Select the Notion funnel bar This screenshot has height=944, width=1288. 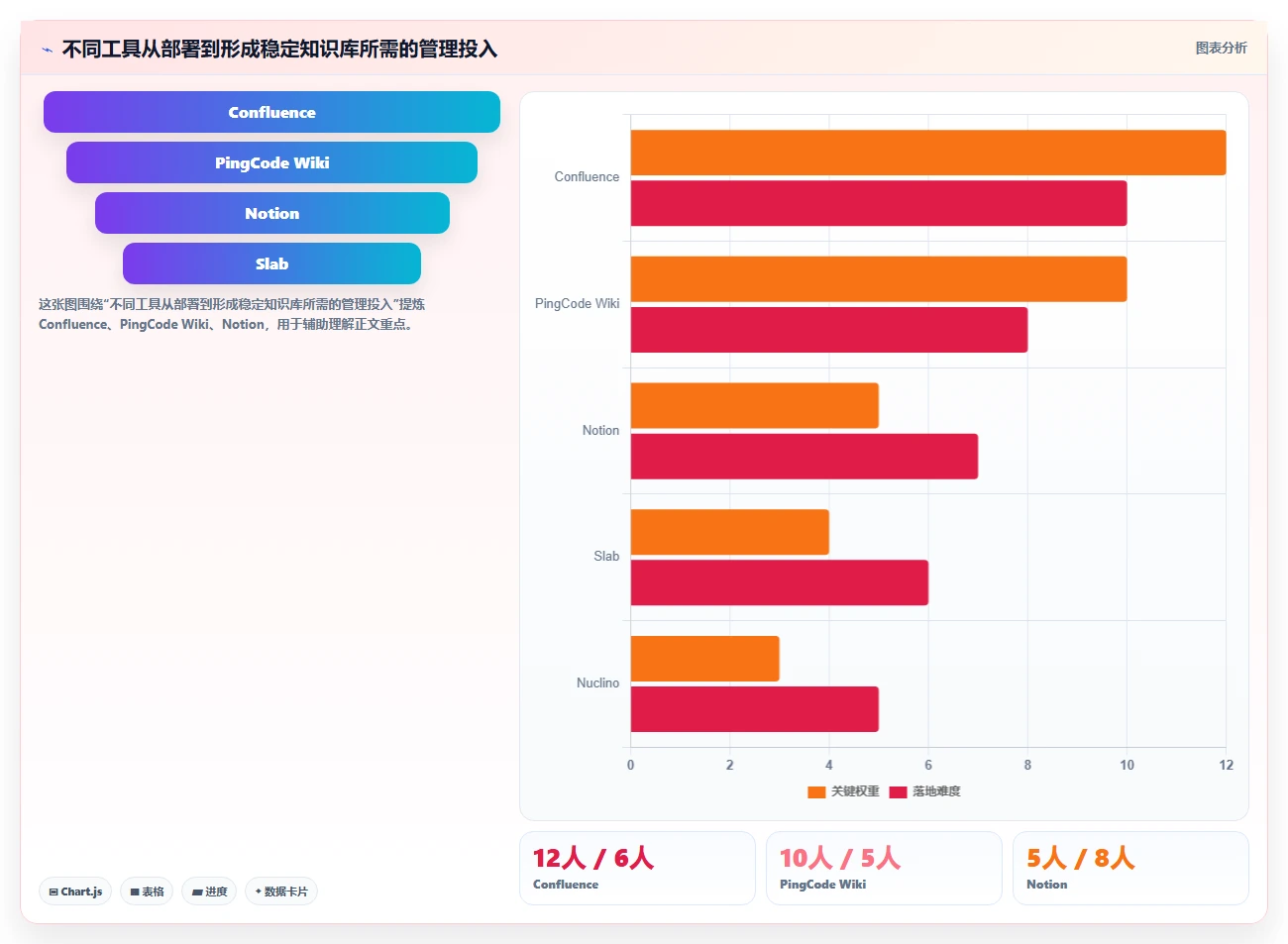click(271, 213)
